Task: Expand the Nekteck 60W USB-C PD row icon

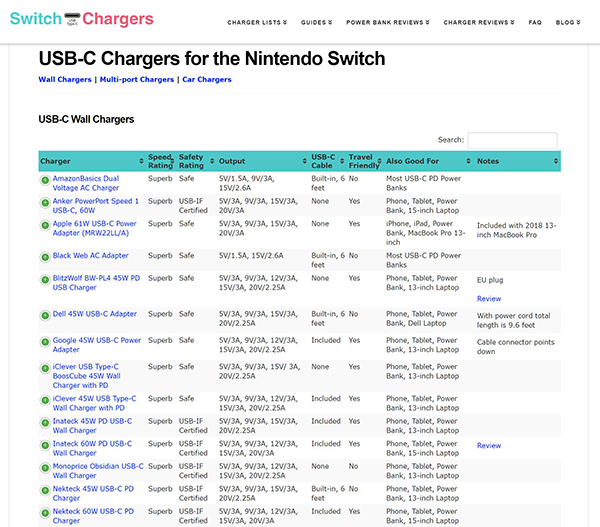Action: pyautogui.click(x=45, y=512)
